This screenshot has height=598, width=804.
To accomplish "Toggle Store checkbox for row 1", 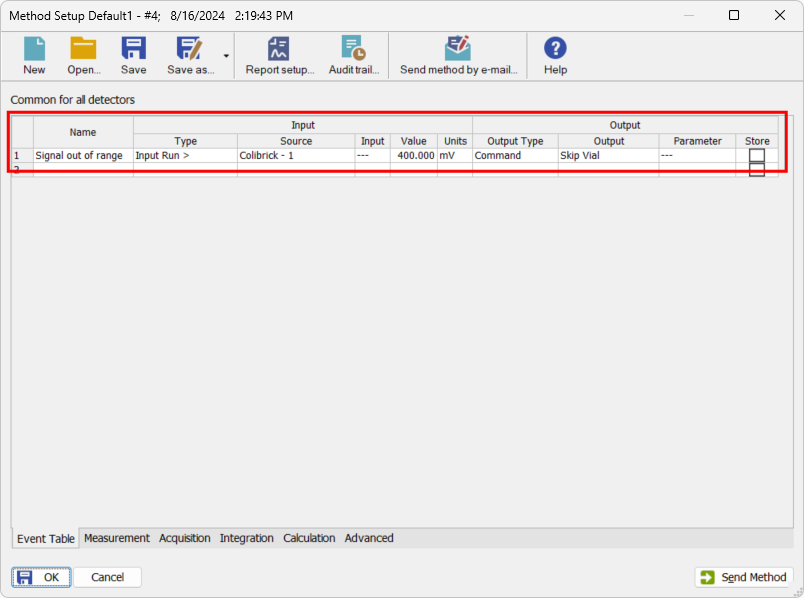I will click(x=757, y=155).
